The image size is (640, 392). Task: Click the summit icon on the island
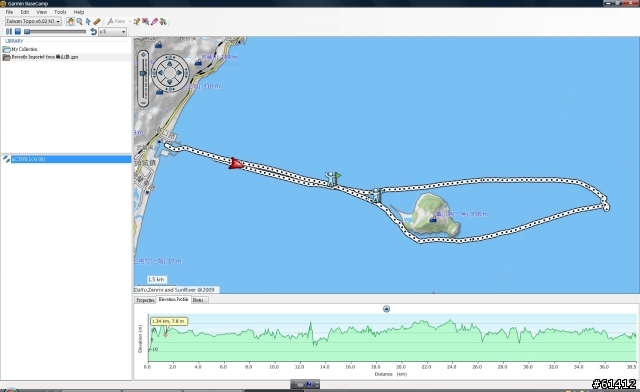click(x=433, y=219)
